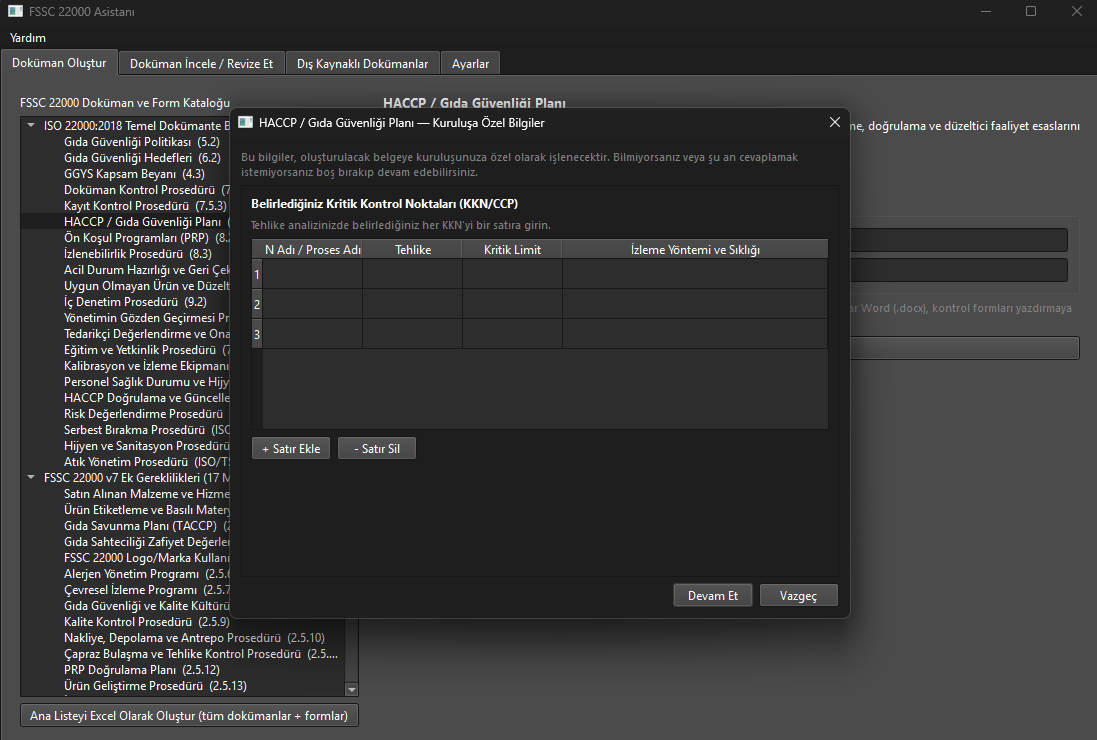Select Gıda Savunma Planı (TACCP)
Image resolution: width=1097 pixels, height=740 pixels.
tap(147, 526)
